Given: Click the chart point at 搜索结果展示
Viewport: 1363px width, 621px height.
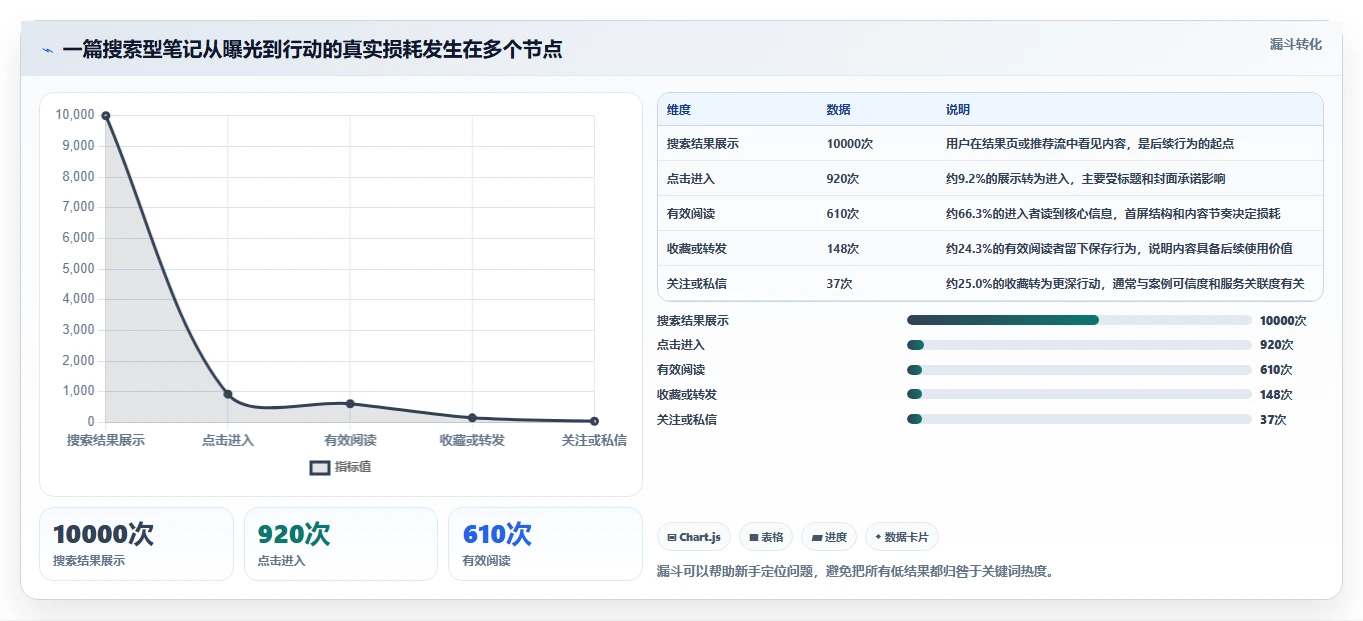Looking at the screenshot, I should point(106,116).
